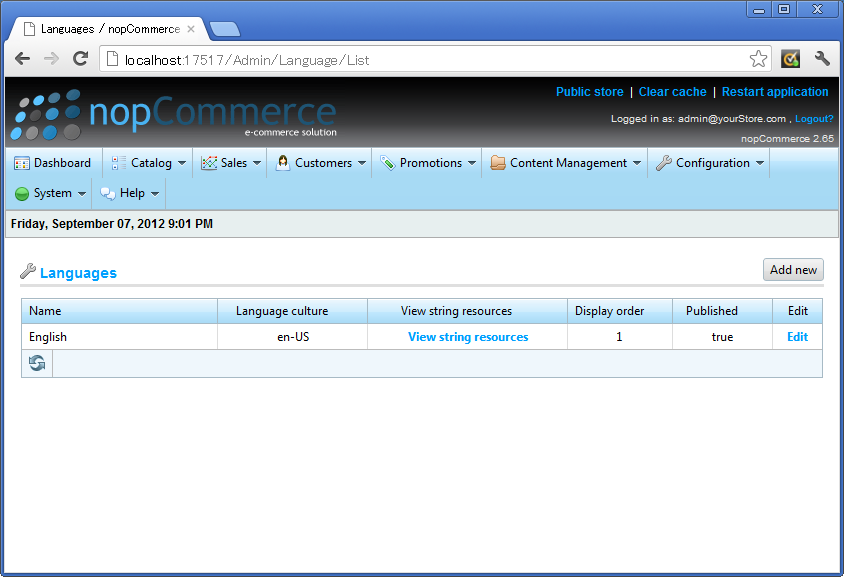Screen dimensions: 844x577
Task: Click the Catalog menu icon
Action: [x=118, y=163]
